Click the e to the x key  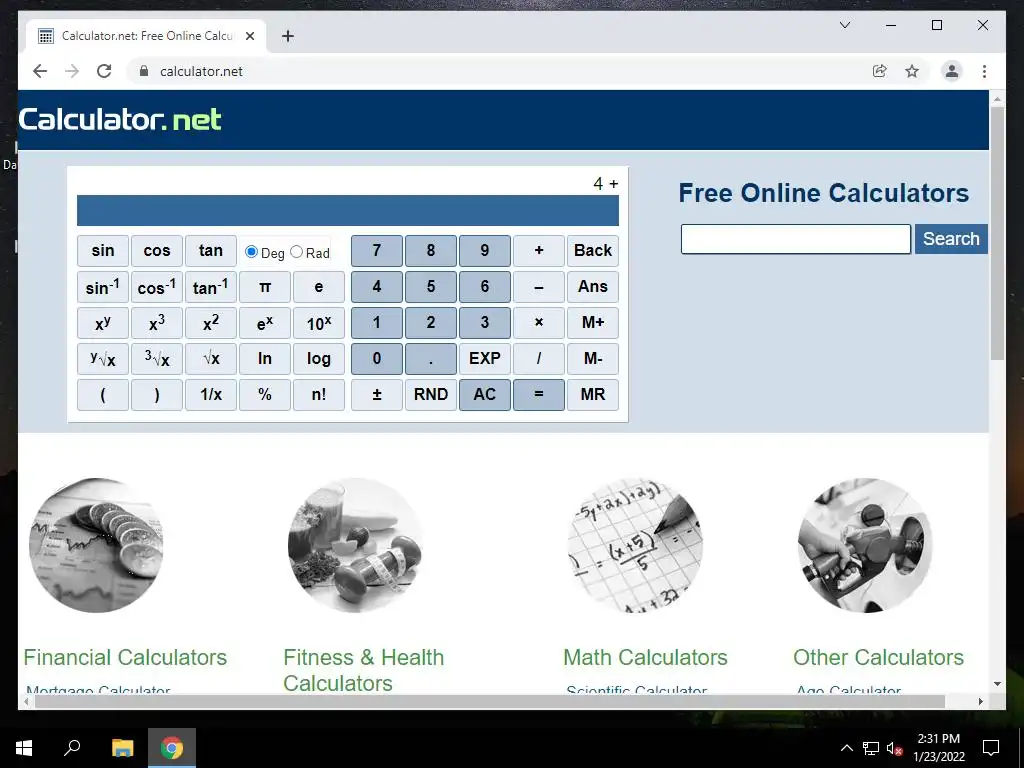click(264, 323)
